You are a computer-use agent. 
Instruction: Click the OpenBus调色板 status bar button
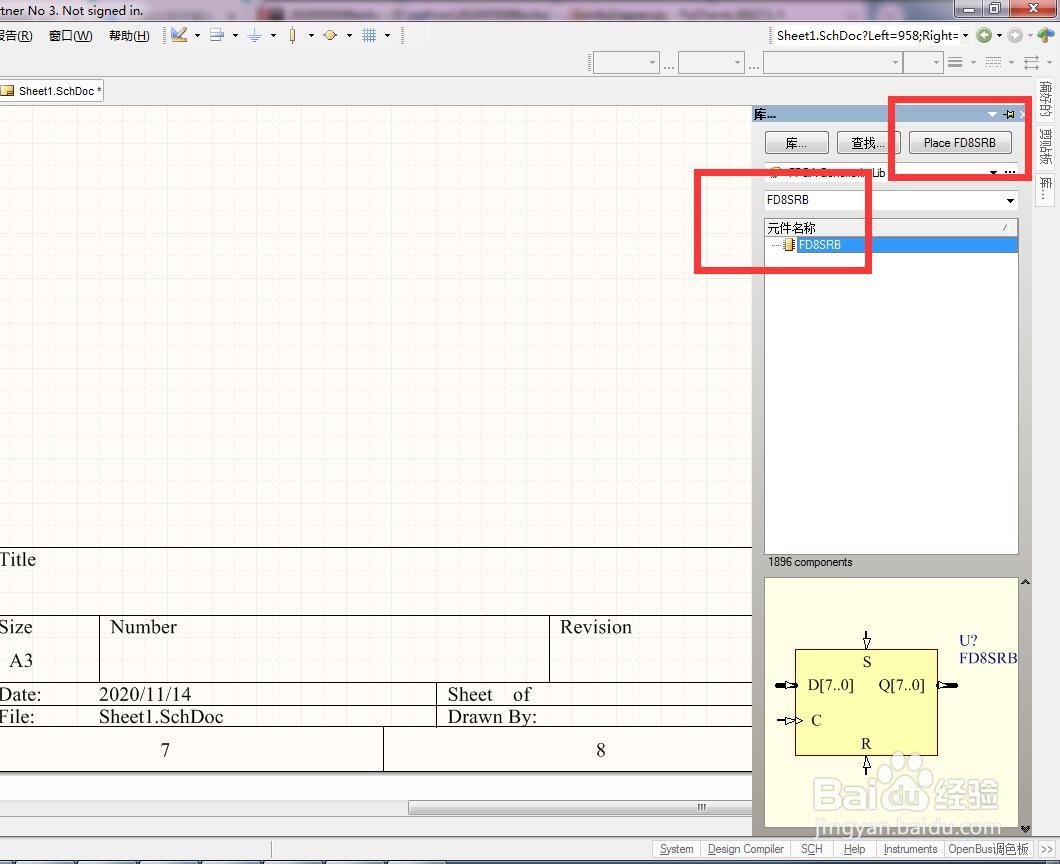(x=988, y=849)
